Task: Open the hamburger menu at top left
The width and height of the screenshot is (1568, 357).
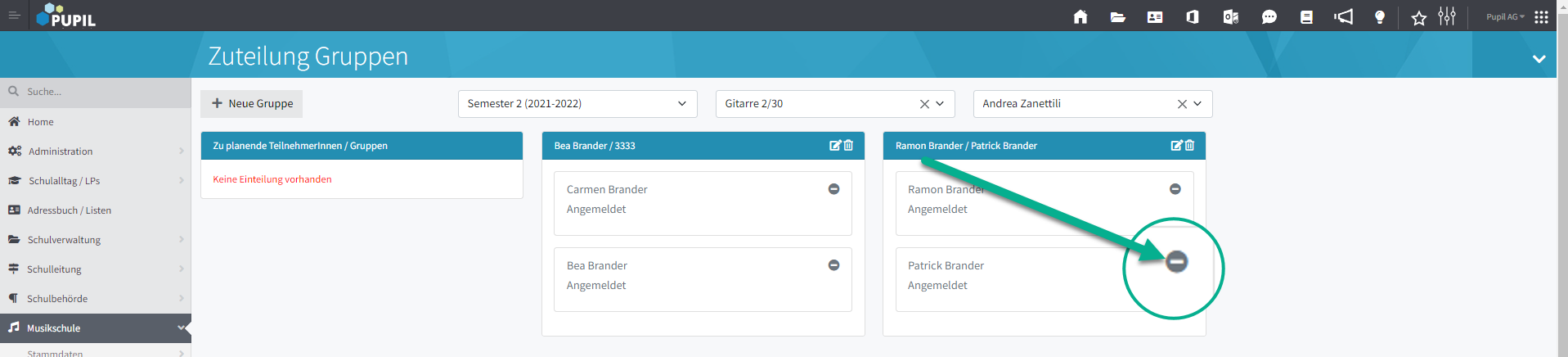Action: (x=14, y=16)
